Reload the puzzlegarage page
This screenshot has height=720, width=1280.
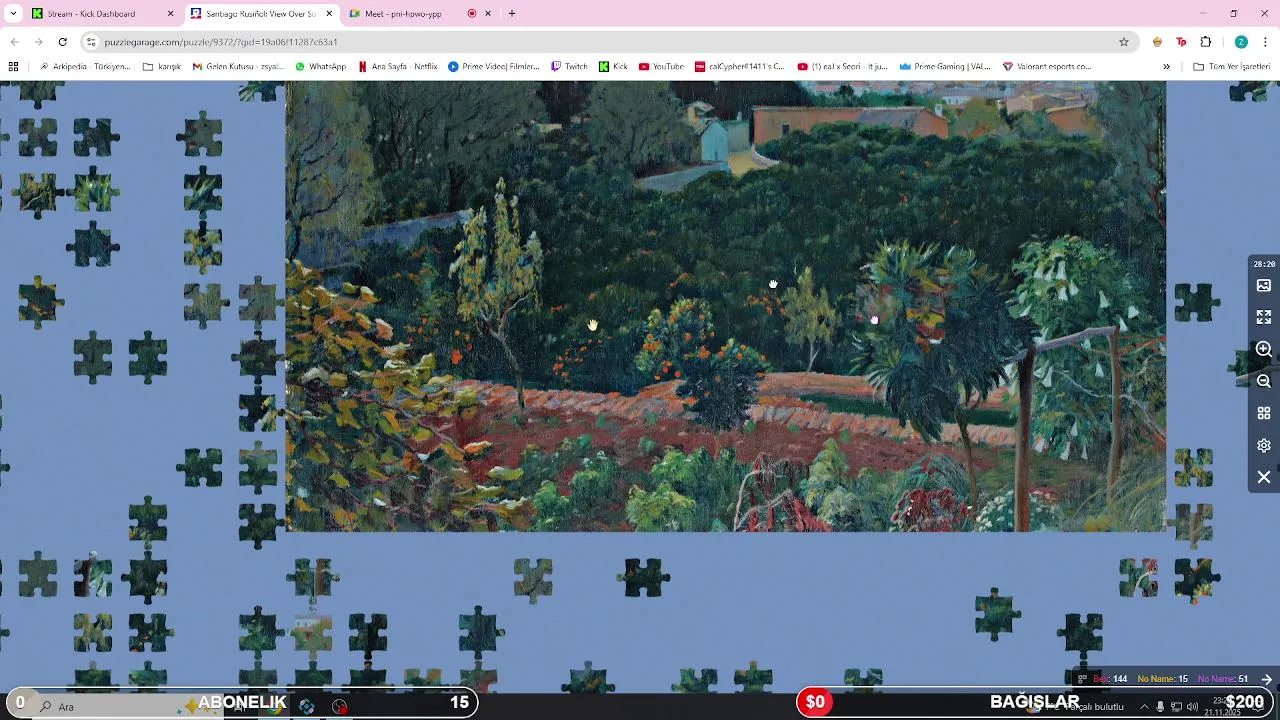point(62,42)
